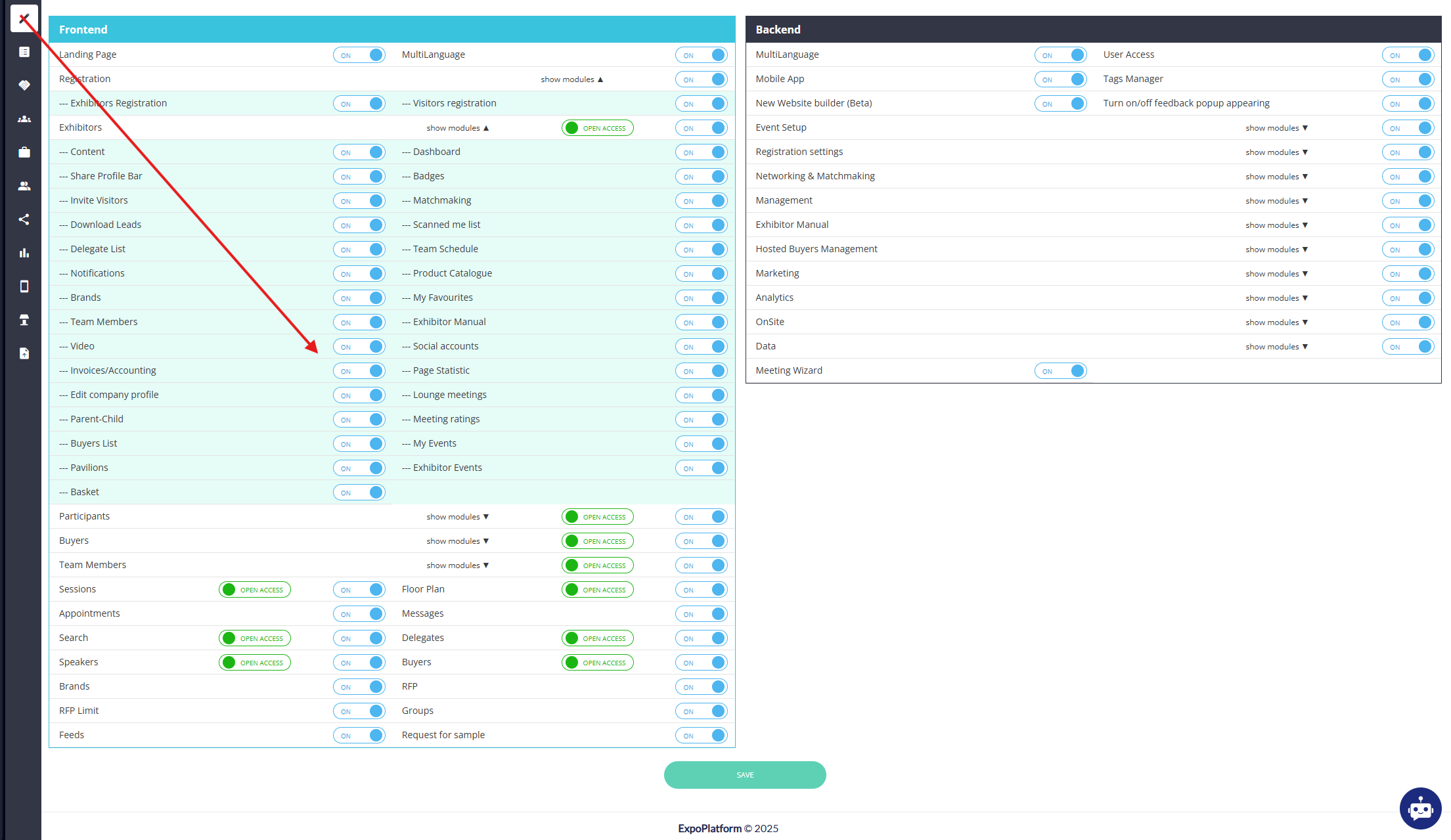Expand Management show modules

click(x=1276, y=201)
